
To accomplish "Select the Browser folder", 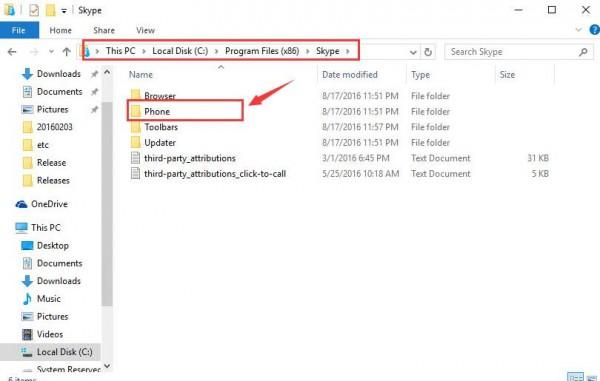I will tap(160, 96).
